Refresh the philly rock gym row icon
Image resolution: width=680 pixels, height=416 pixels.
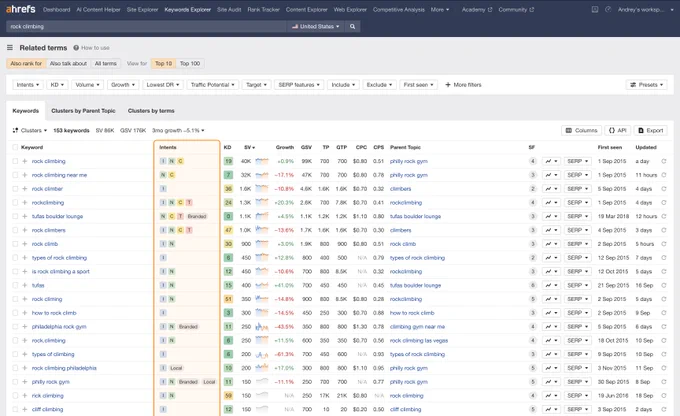[664, 382]
